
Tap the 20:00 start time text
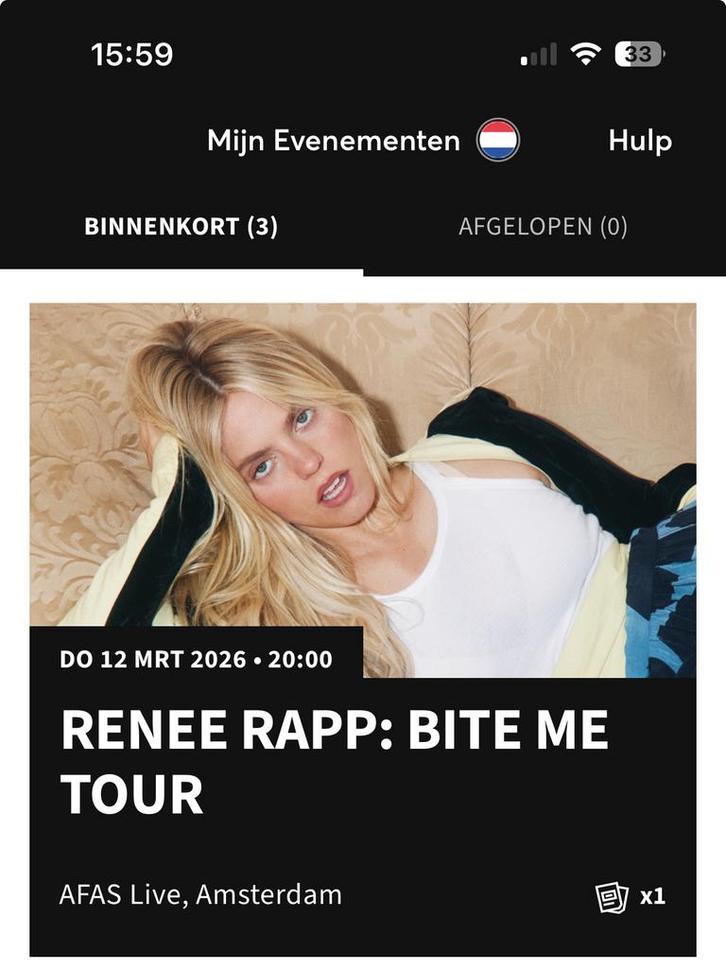[x=300, y=659]
